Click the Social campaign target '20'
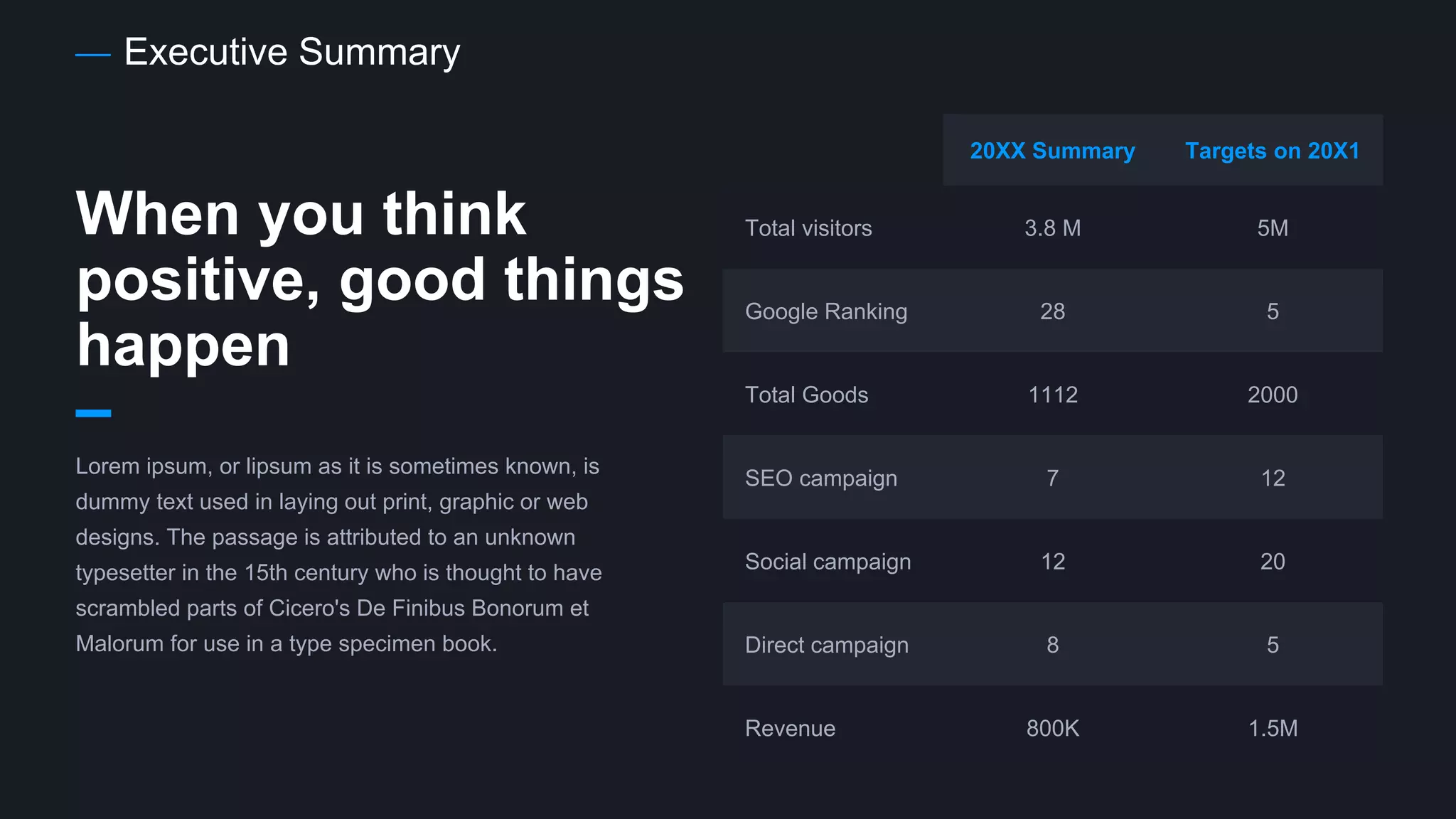Screen dimensions: 1456x819 (x=1273, y=562)
